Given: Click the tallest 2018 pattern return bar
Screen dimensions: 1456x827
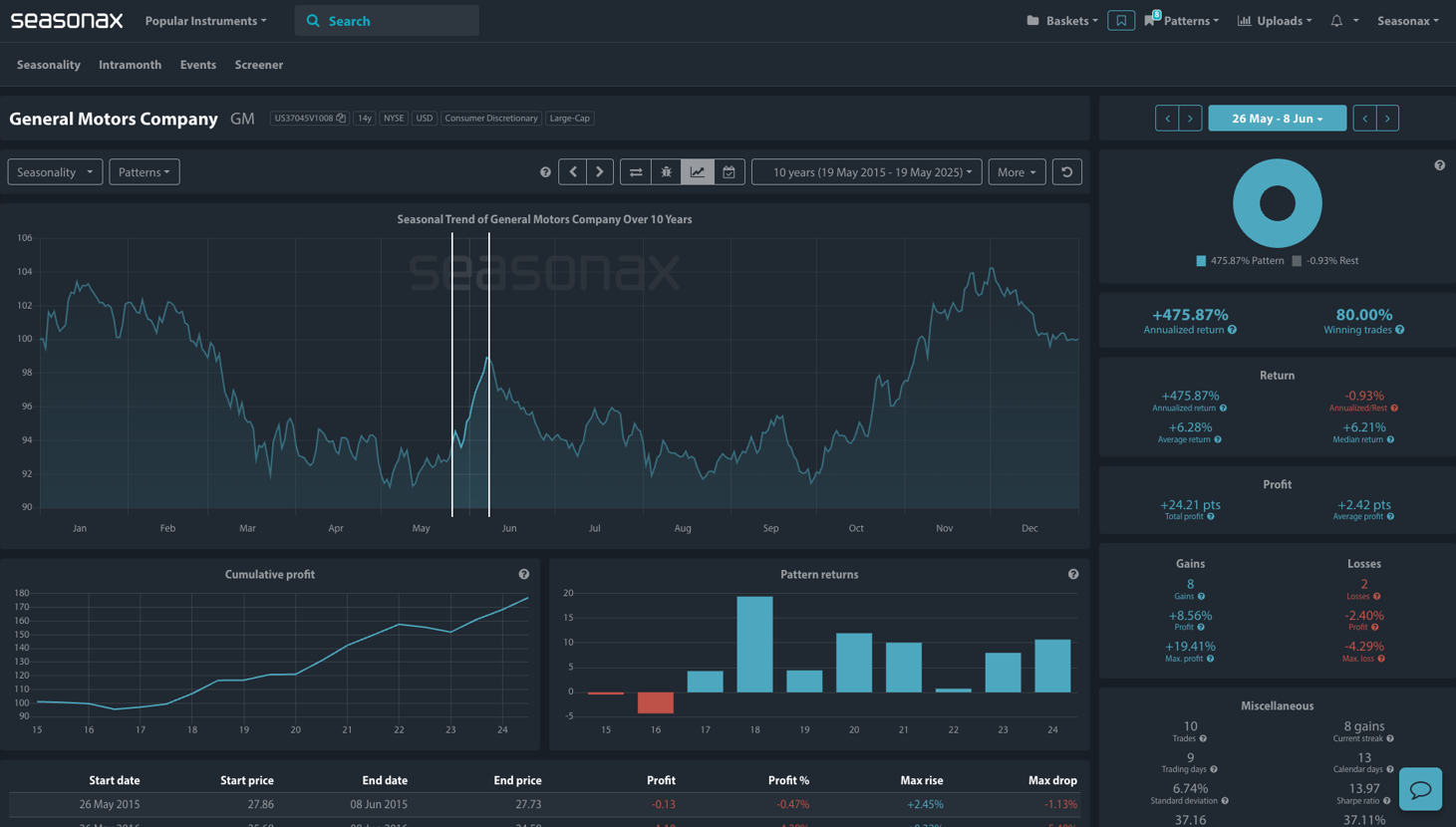Looking at the screenshot, I should point(754,644).
